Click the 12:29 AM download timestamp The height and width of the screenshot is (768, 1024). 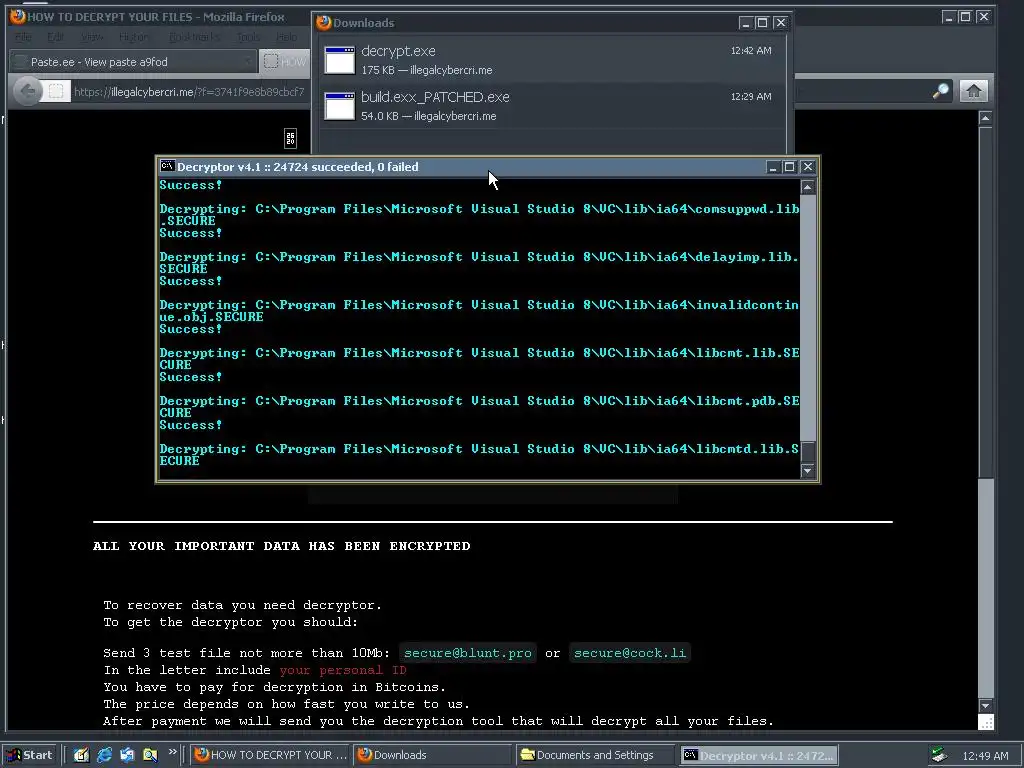point(750,96)
